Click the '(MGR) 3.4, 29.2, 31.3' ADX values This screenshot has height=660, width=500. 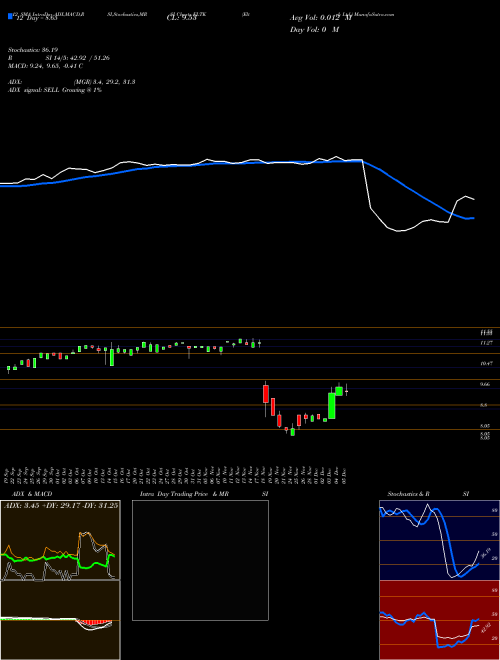(104, 82)
